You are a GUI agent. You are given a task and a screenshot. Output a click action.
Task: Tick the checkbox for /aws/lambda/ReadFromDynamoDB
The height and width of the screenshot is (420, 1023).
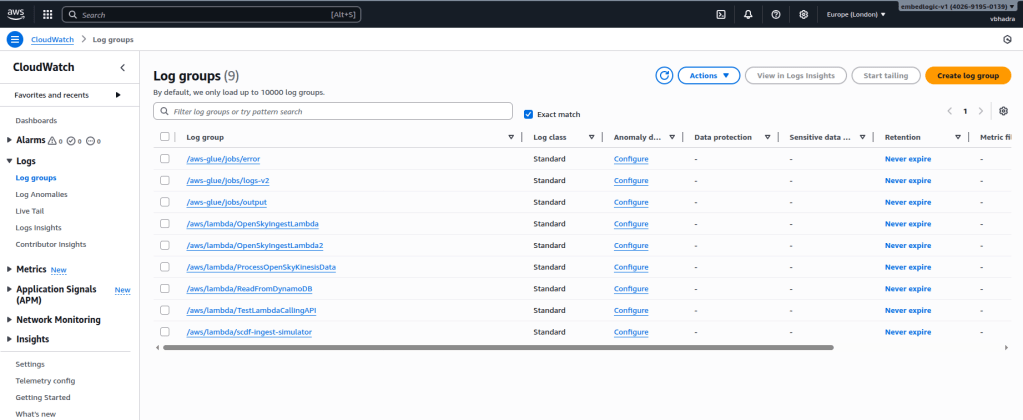coord(165,289)
